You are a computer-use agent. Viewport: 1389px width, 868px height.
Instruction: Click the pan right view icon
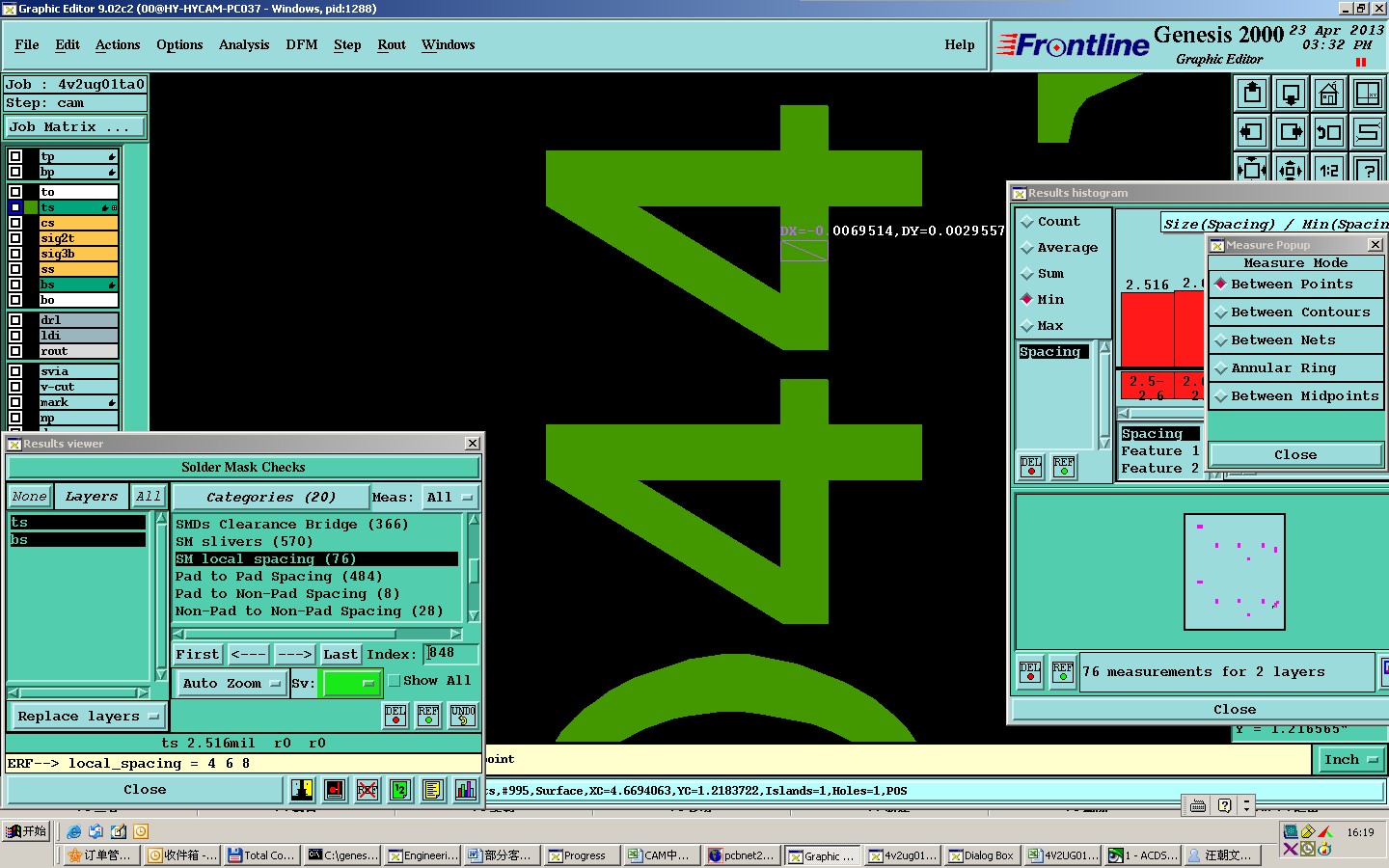click(x=1291, y=132)
